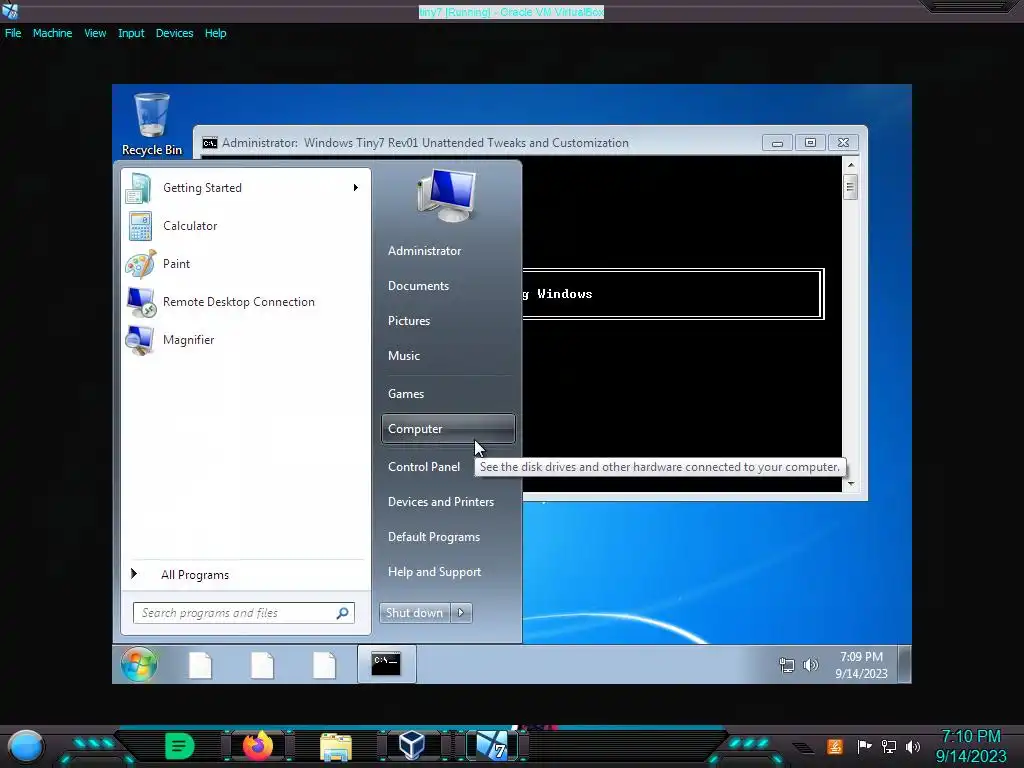Maximize the Administrator command prompt window

click(810, 143)
